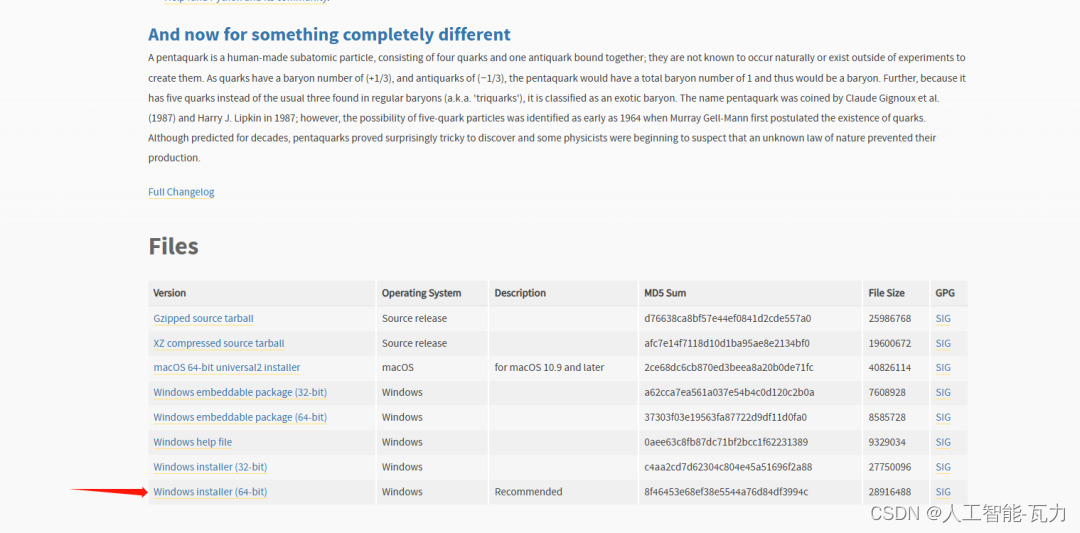
Task: Select MD5 sum 8f46453e68ef38e5544a76d84df3994c
Action: click(726, 492)
